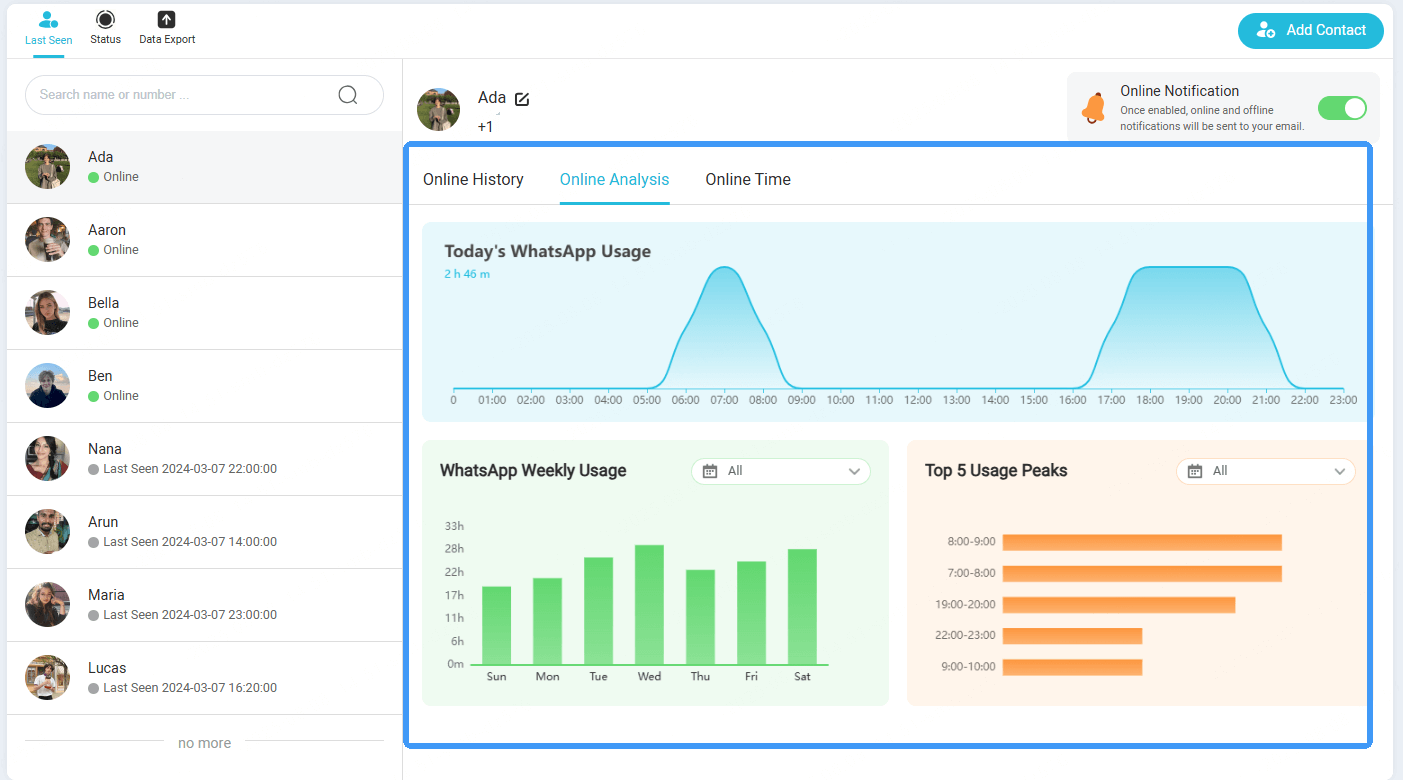Click Ada's avatar in the detail header

438,110
